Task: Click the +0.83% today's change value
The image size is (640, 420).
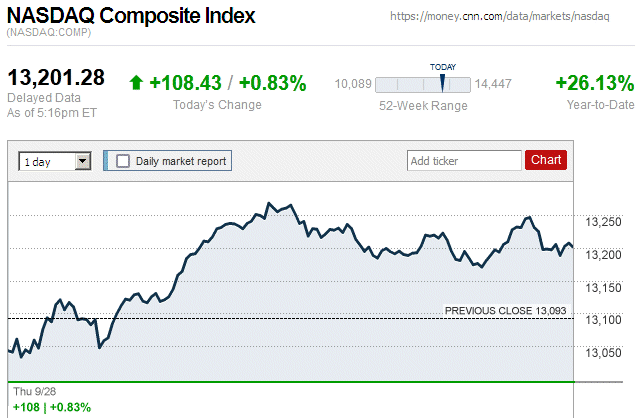Action: tap(274, 83)
